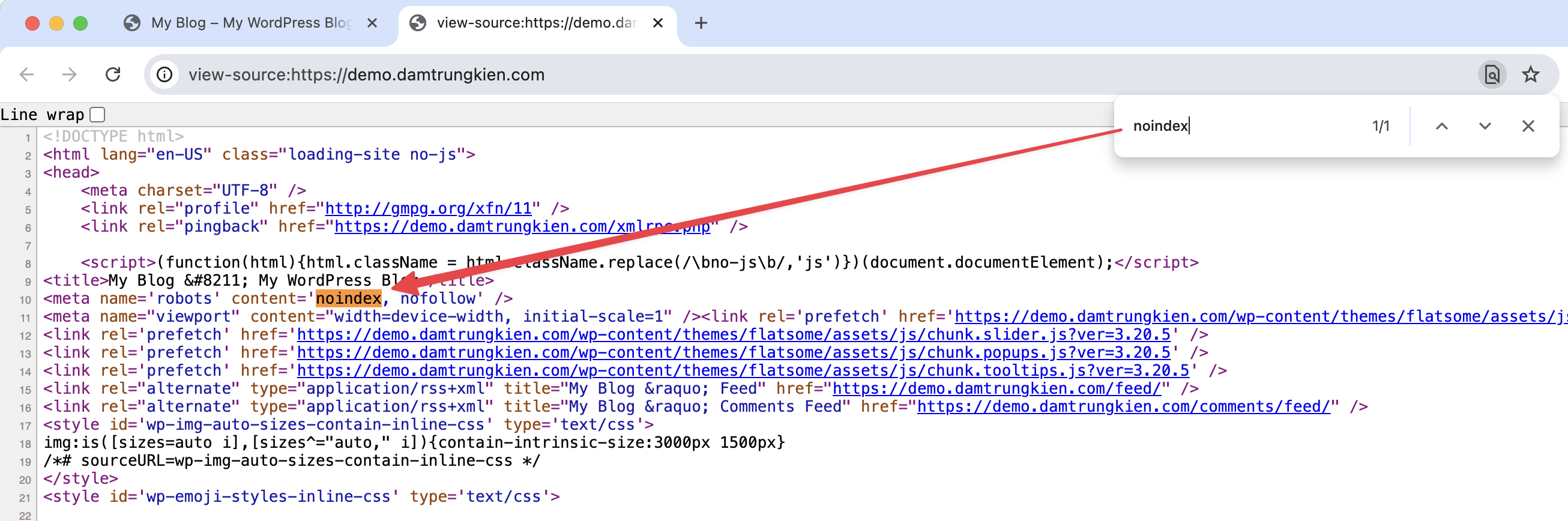Click the browser back arrow
The width and height of the screenshot is (1568, 521).
27,74
